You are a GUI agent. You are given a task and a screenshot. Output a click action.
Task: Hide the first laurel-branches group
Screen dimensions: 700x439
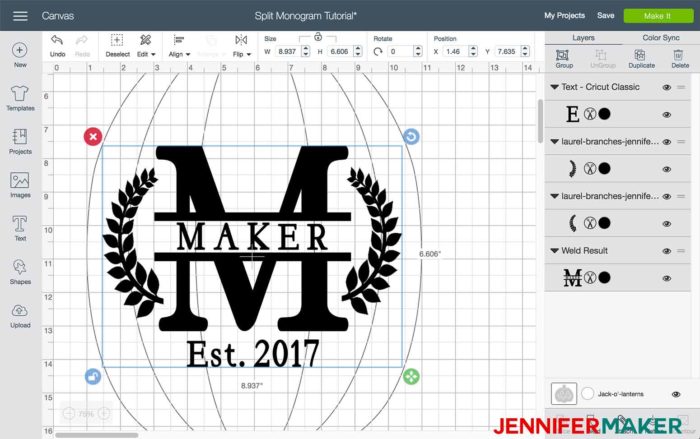pos(667,142)
